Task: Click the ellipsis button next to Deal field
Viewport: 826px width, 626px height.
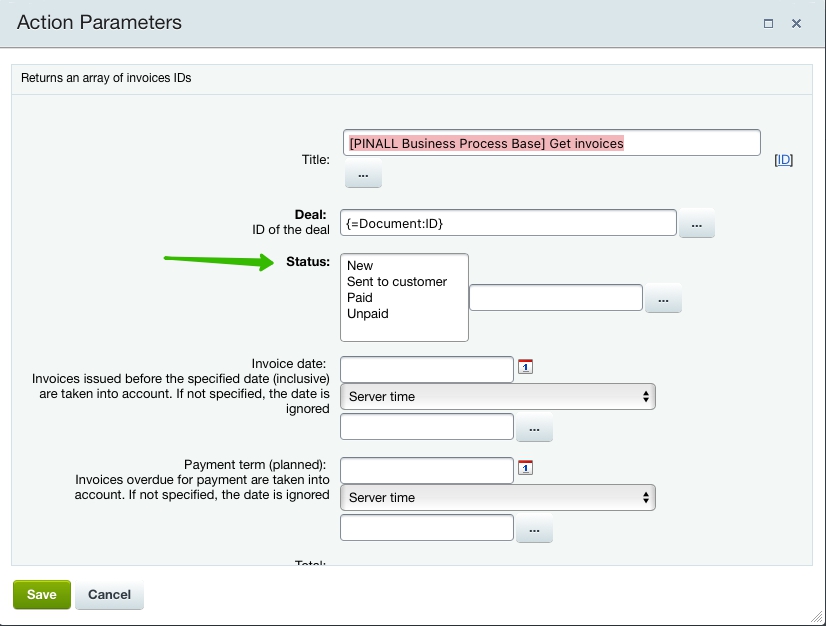Action: point(696,225)
